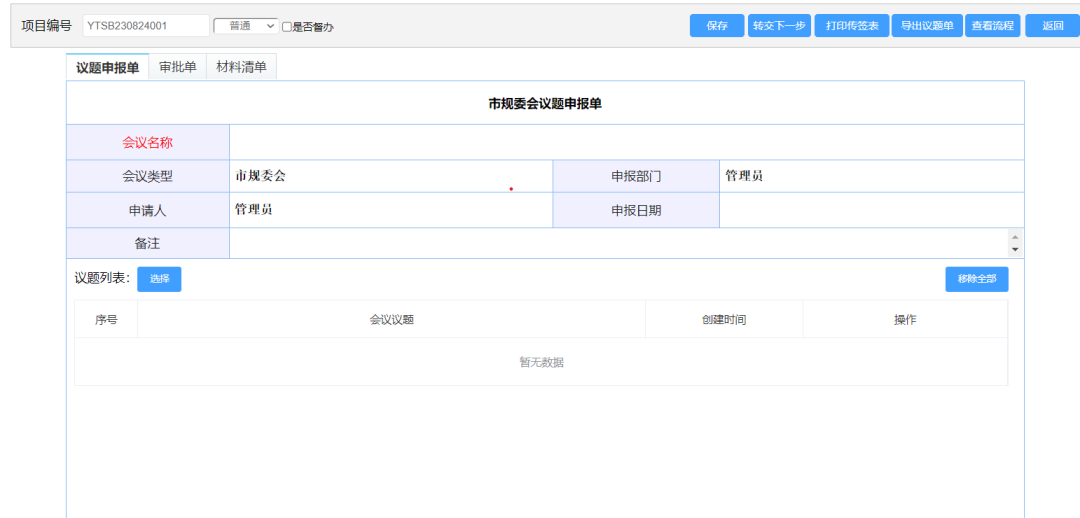1080x518 pixels.
Task: Switch to the 材料清单 tab
Action: tap(241, 67)
